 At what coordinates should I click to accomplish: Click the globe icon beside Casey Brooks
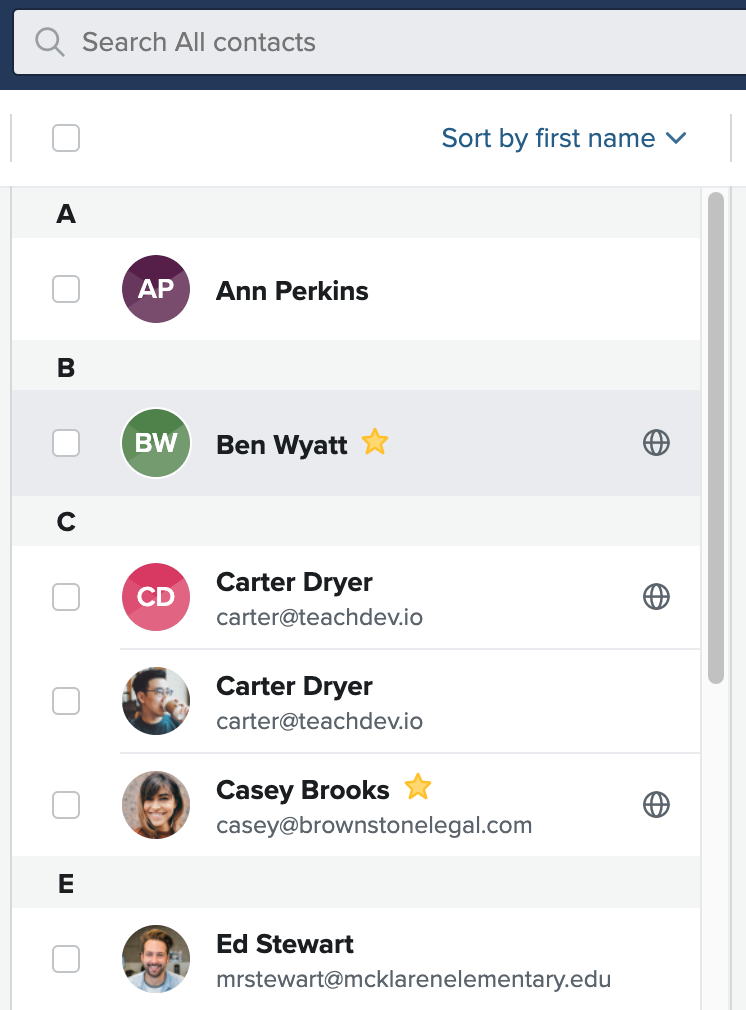coord(656,805)
